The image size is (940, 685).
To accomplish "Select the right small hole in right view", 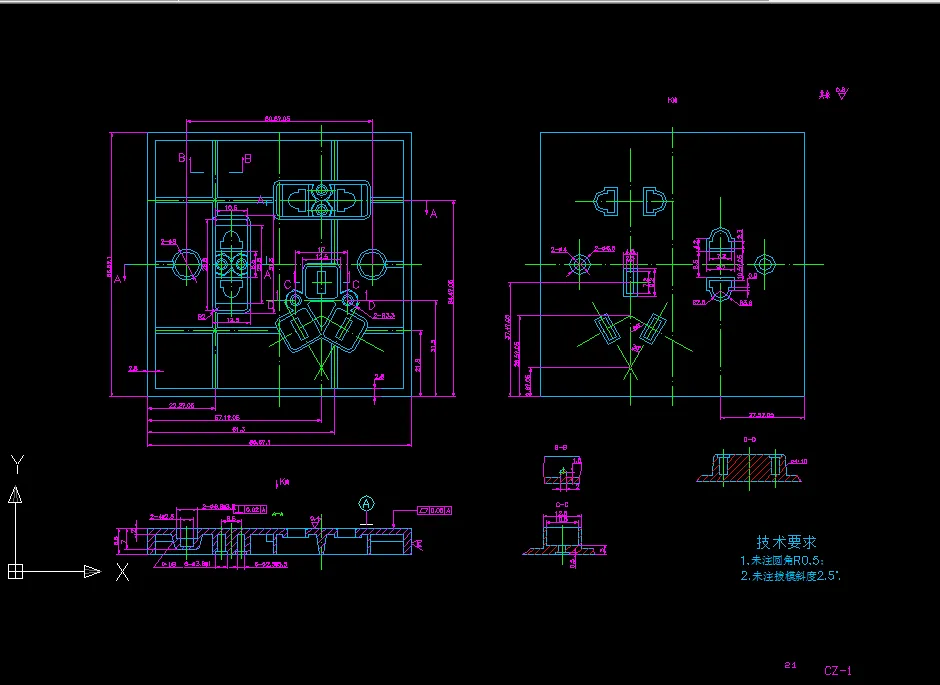I will pos(764,264).
